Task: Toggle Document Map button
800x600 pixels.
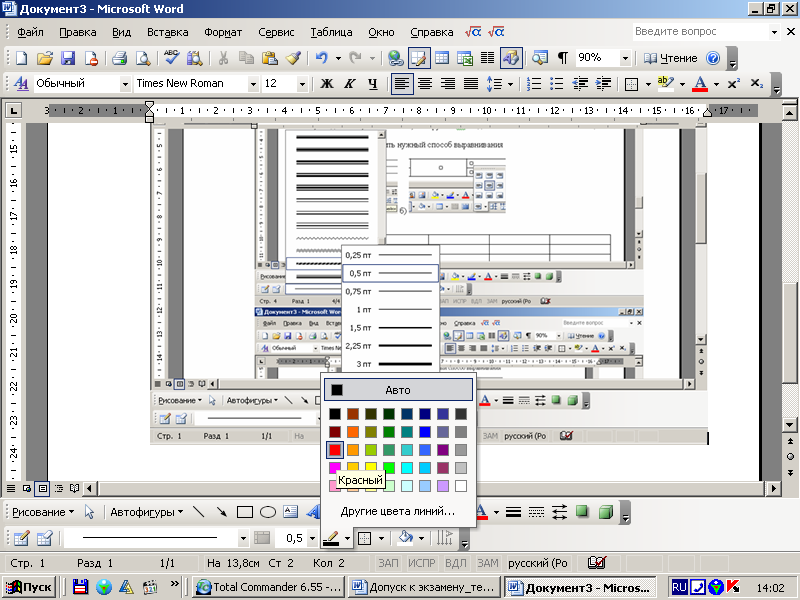Action: (540, 58)
